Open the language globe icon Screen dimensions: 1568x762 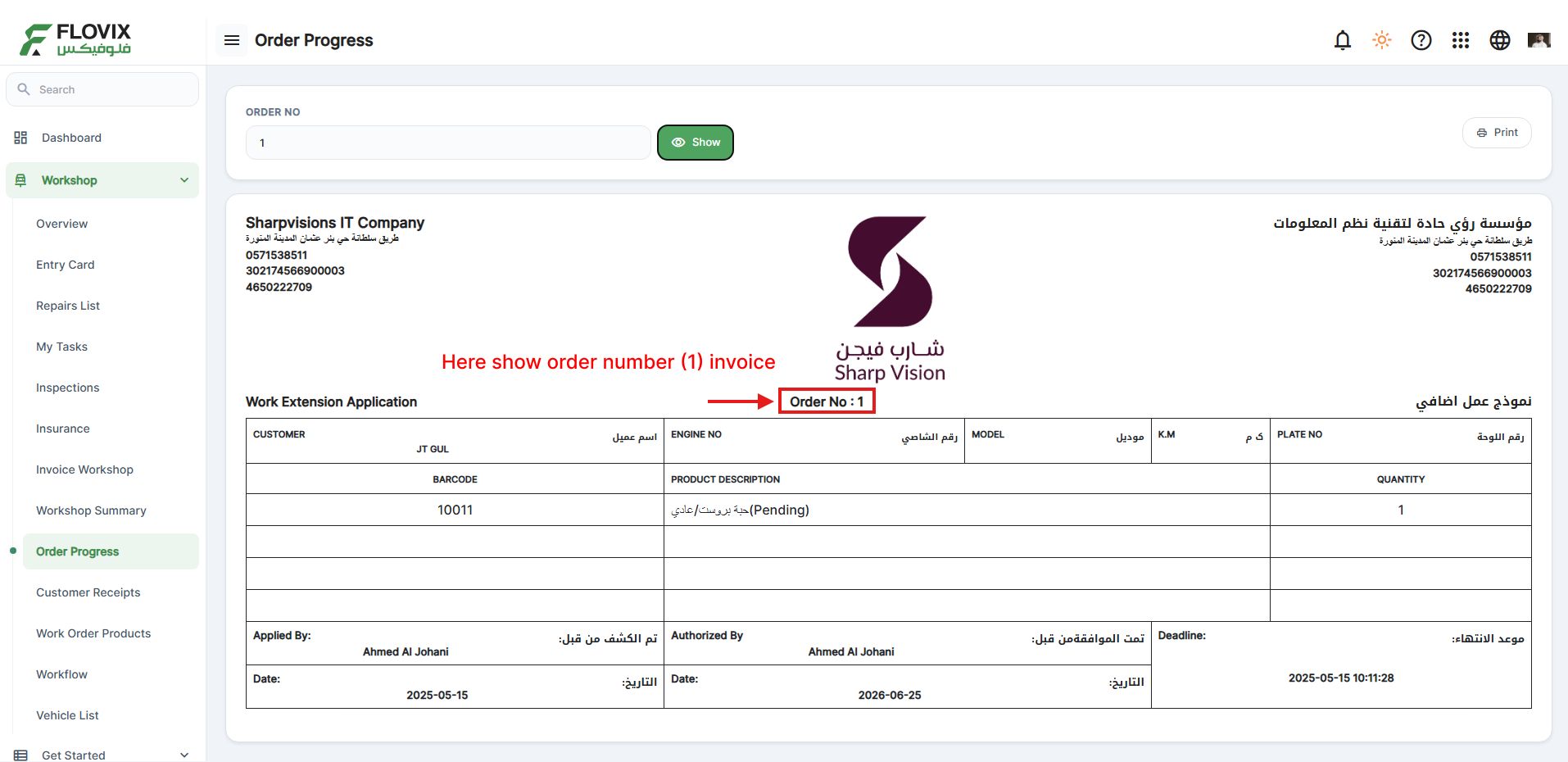point(1500,40)
